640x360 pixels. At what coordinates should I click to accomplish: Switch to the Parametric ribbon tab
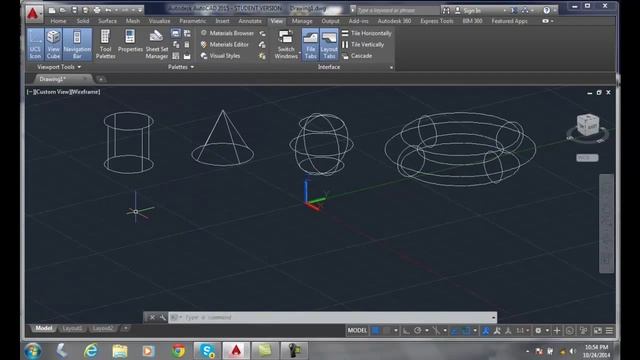tap(193, 21)
